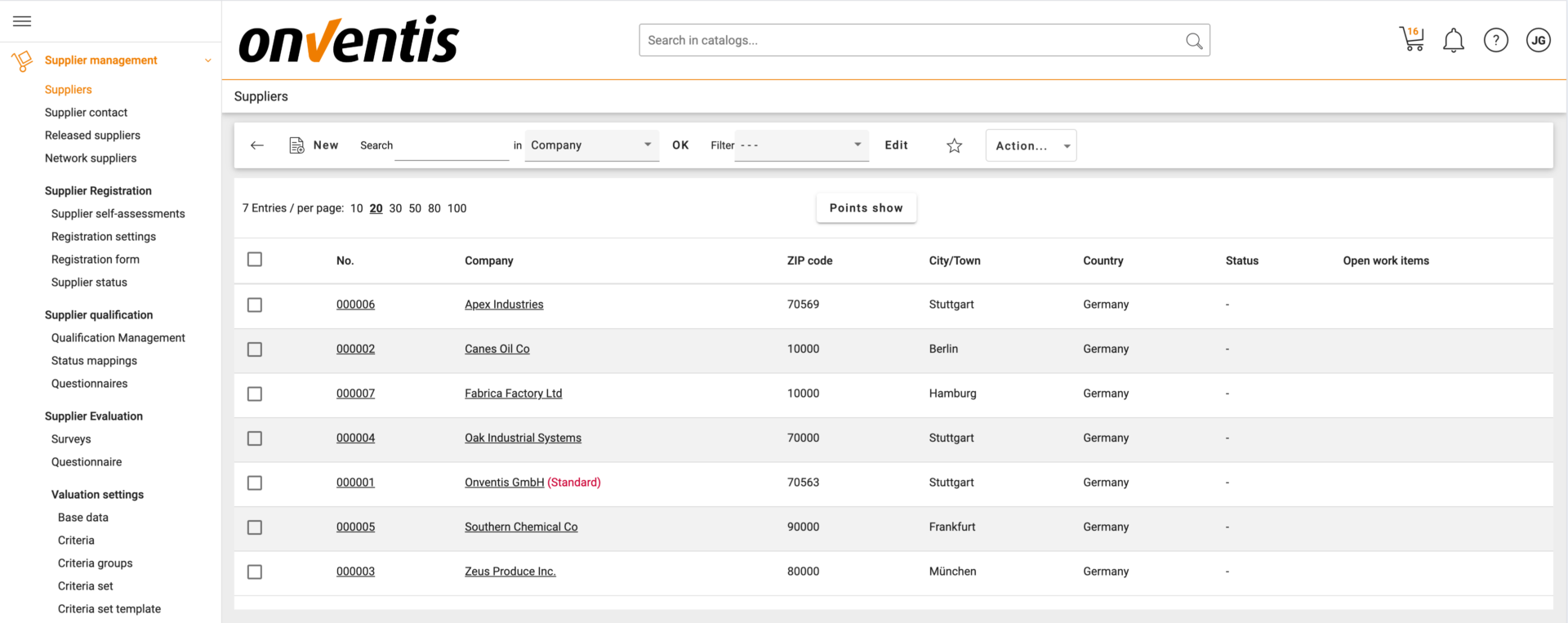The image size is (1568, 623).
Task: Open the hamburger menu icon
Action: click(22, 21)
